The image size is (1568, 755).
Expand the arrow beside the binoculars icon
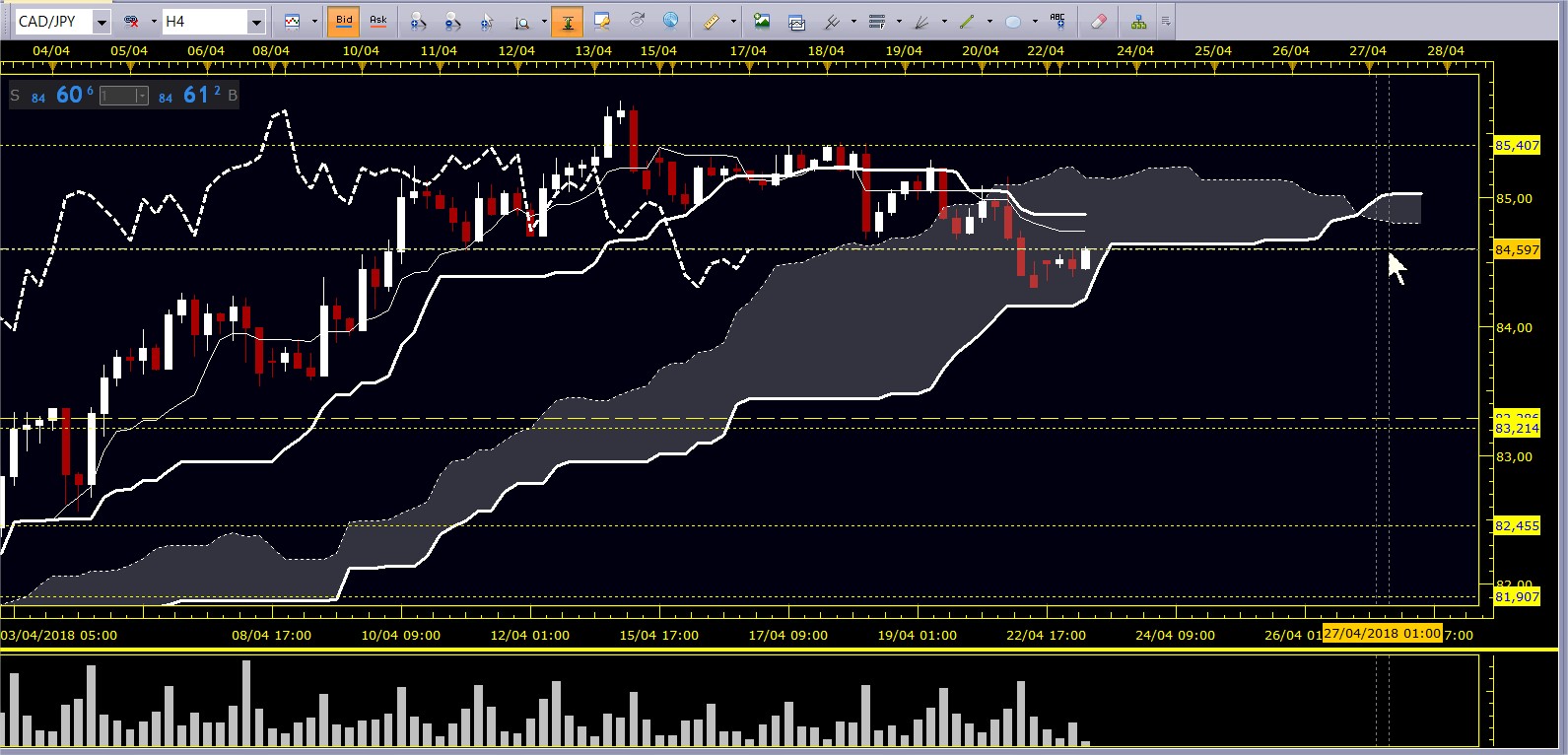pos(155,21)
